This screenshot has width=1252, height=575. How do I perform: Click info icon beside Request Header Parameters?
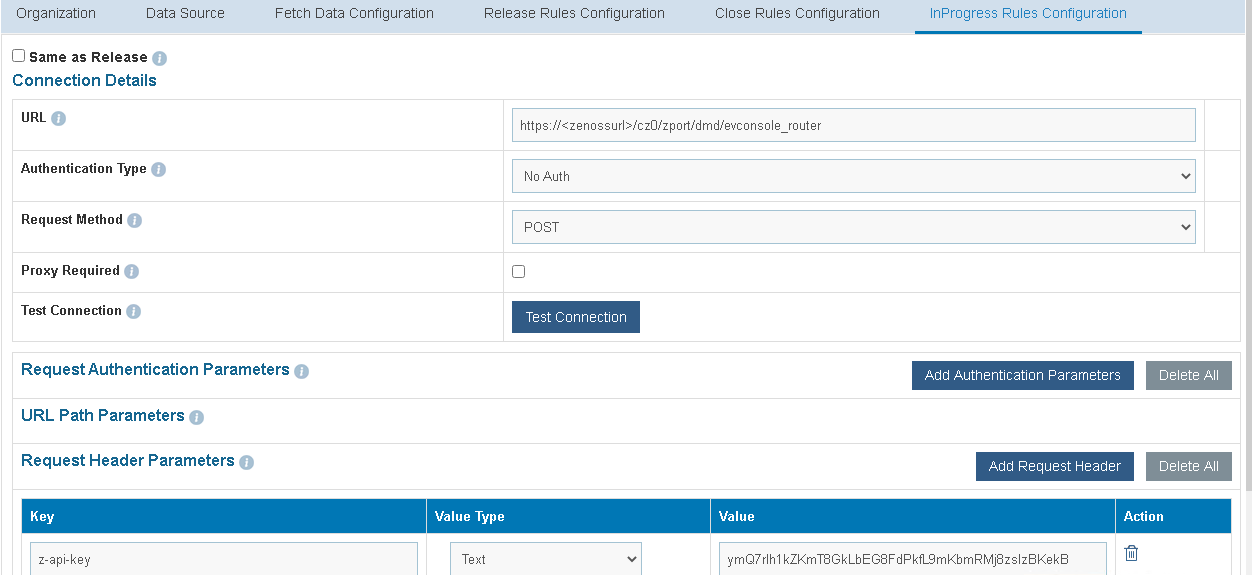pyautogui.click(x=246, y=462)
